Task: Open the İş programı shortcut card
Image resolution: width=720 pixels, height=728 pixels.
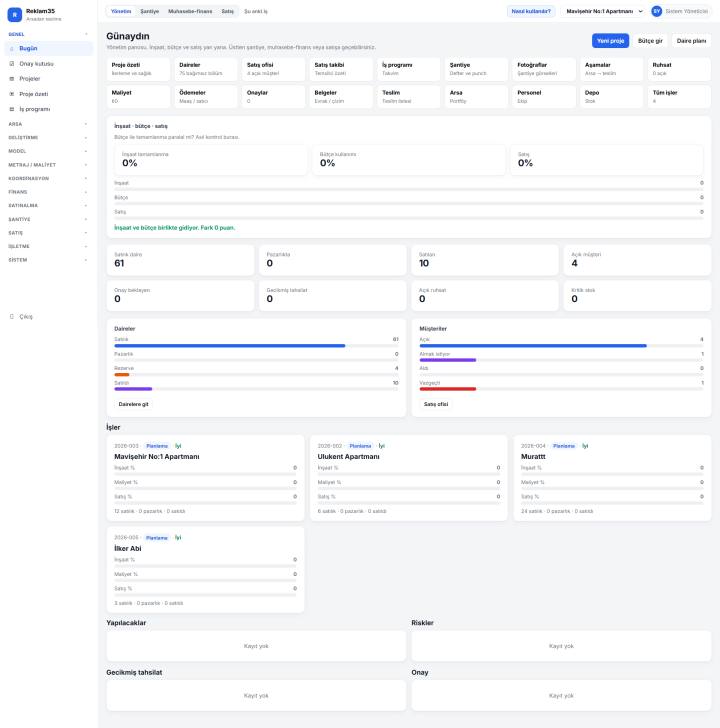Action: point(409,69)
